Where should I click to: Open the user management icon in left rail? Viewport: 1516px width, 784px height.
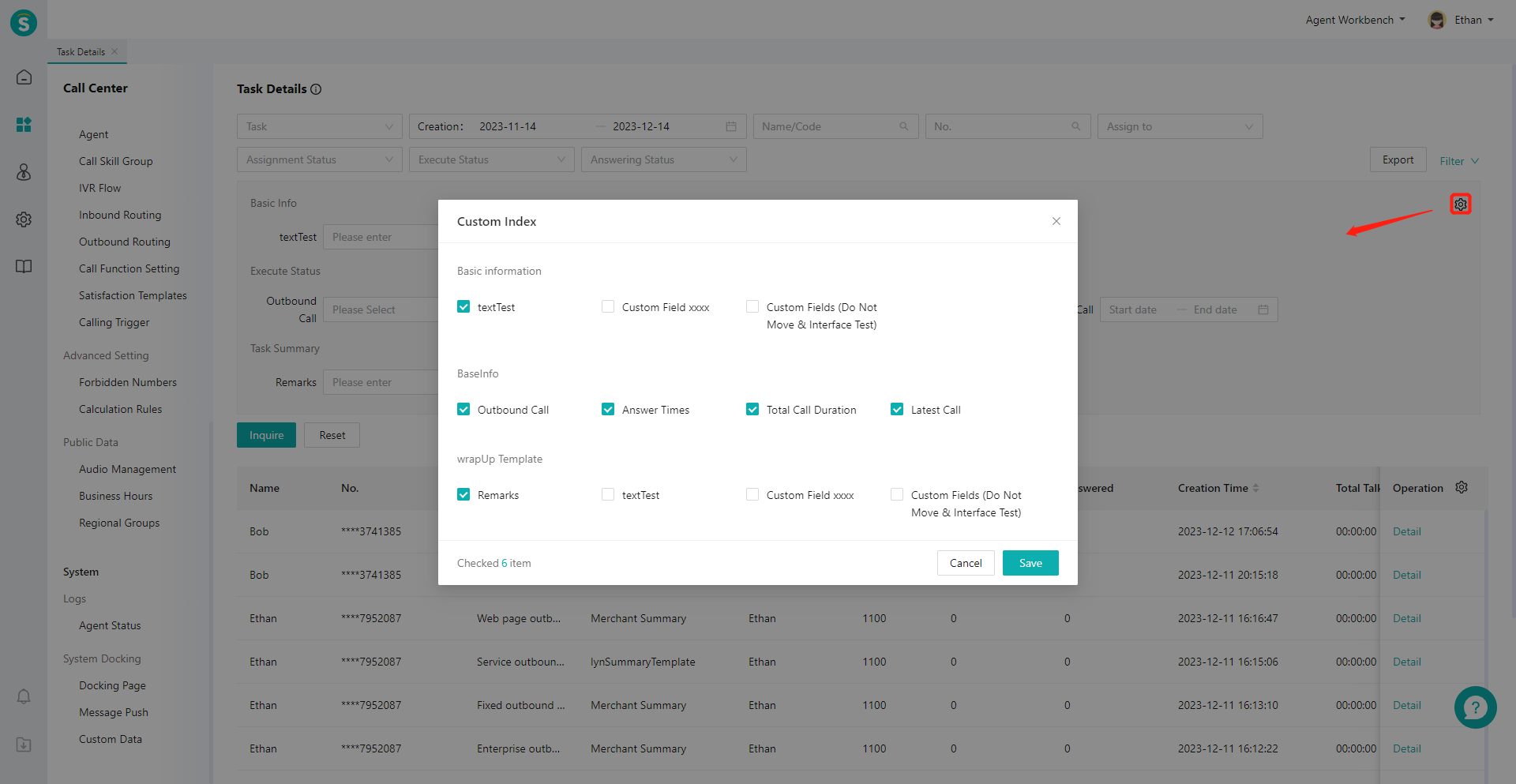point(24,172)
